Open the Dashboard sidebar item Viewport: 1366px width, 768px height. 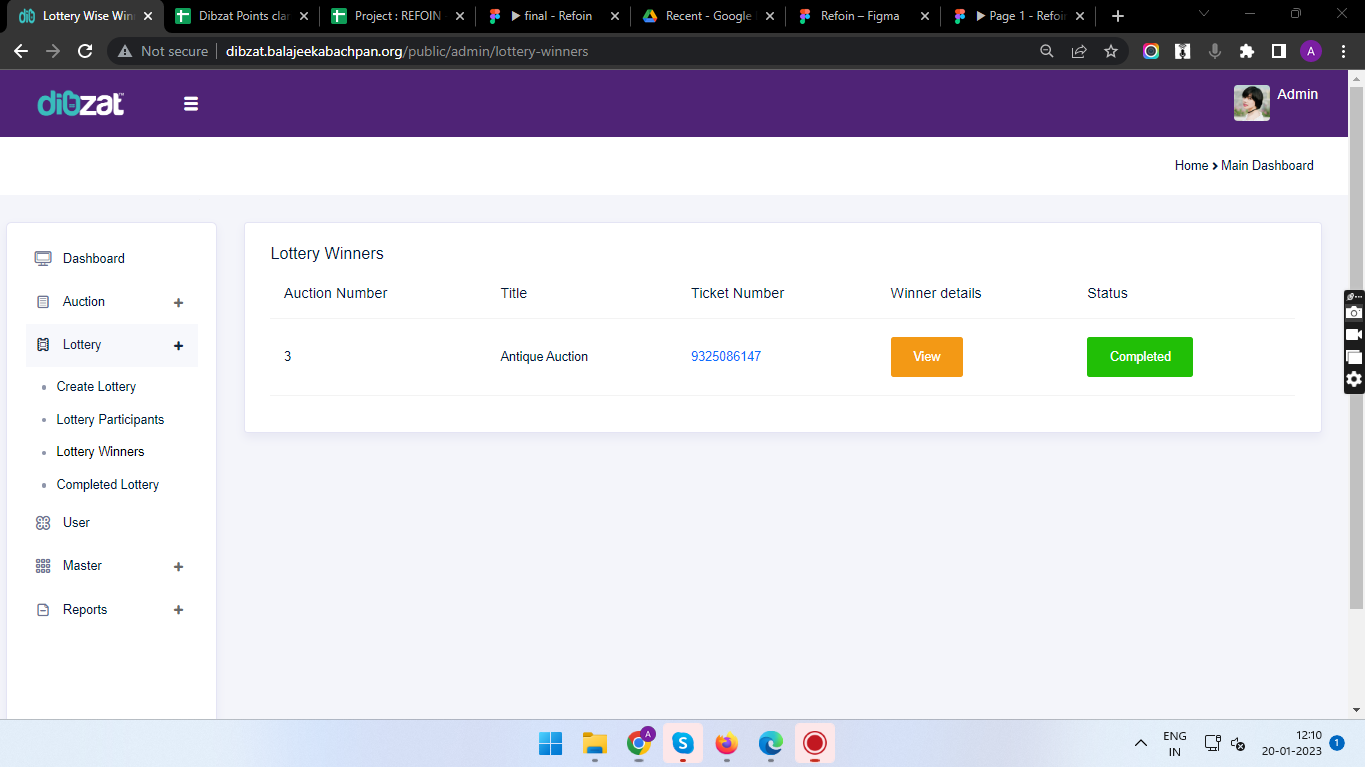click(x=93, y=258)
